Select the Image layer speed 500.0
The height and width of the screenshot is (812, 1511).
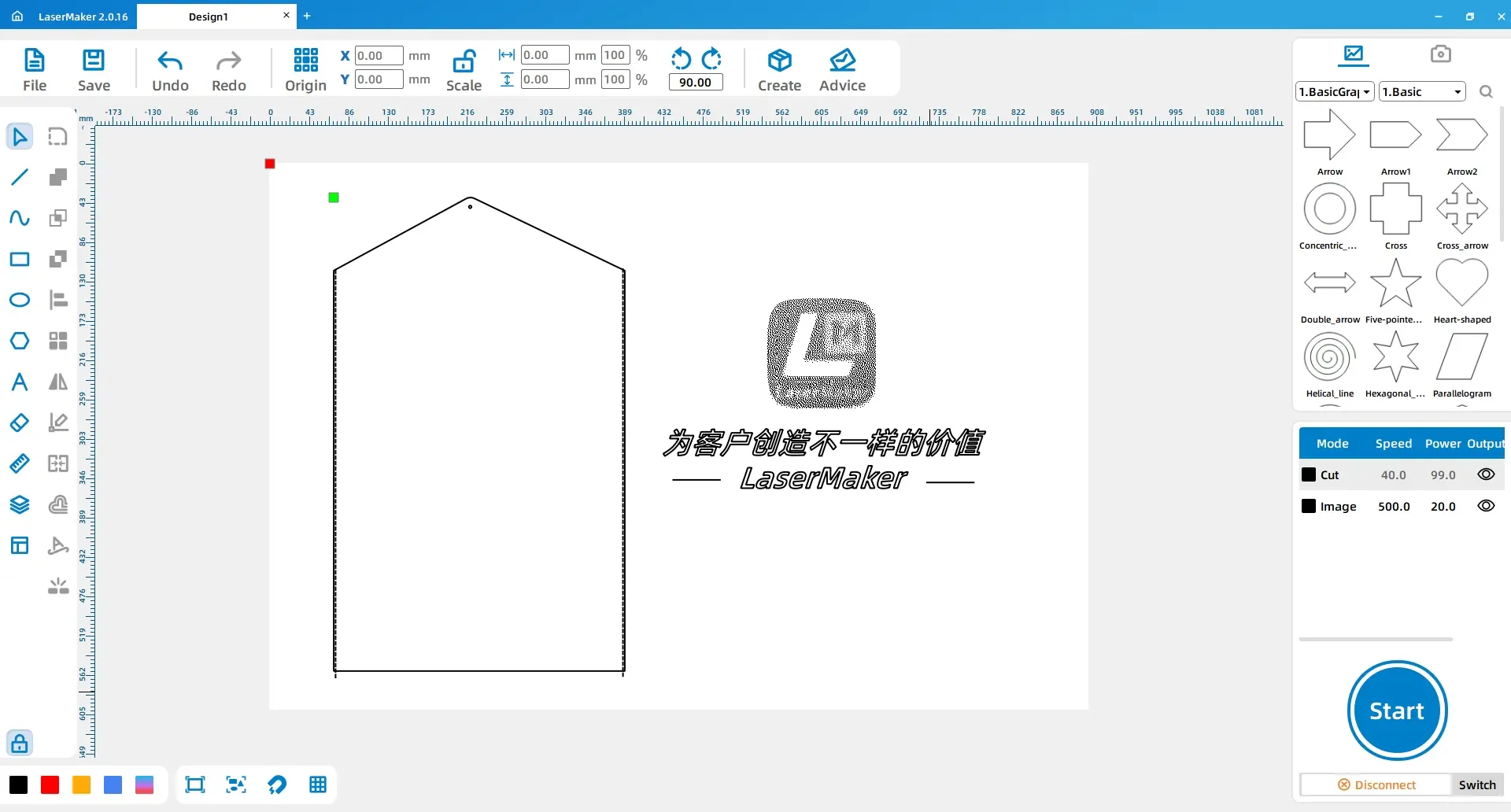point(1394,506)
